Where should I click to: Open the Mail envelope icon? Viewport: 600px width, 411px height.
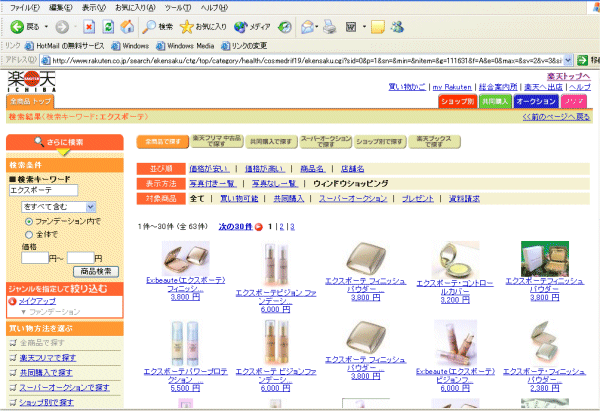tap(307, 27)
